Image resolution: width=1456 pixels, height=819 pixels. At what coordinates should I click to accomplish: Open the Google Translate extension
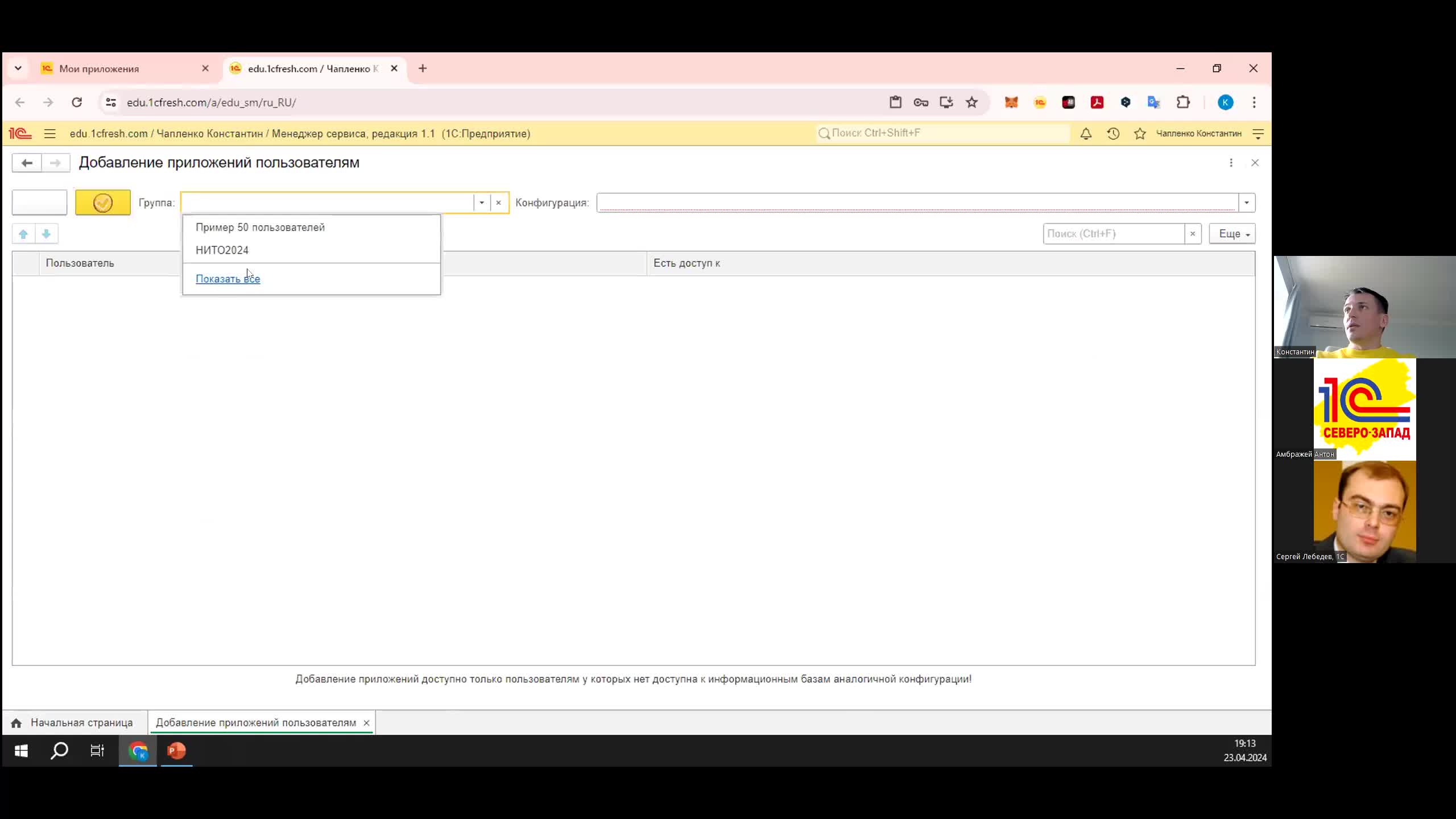[x=1153, y=102]
